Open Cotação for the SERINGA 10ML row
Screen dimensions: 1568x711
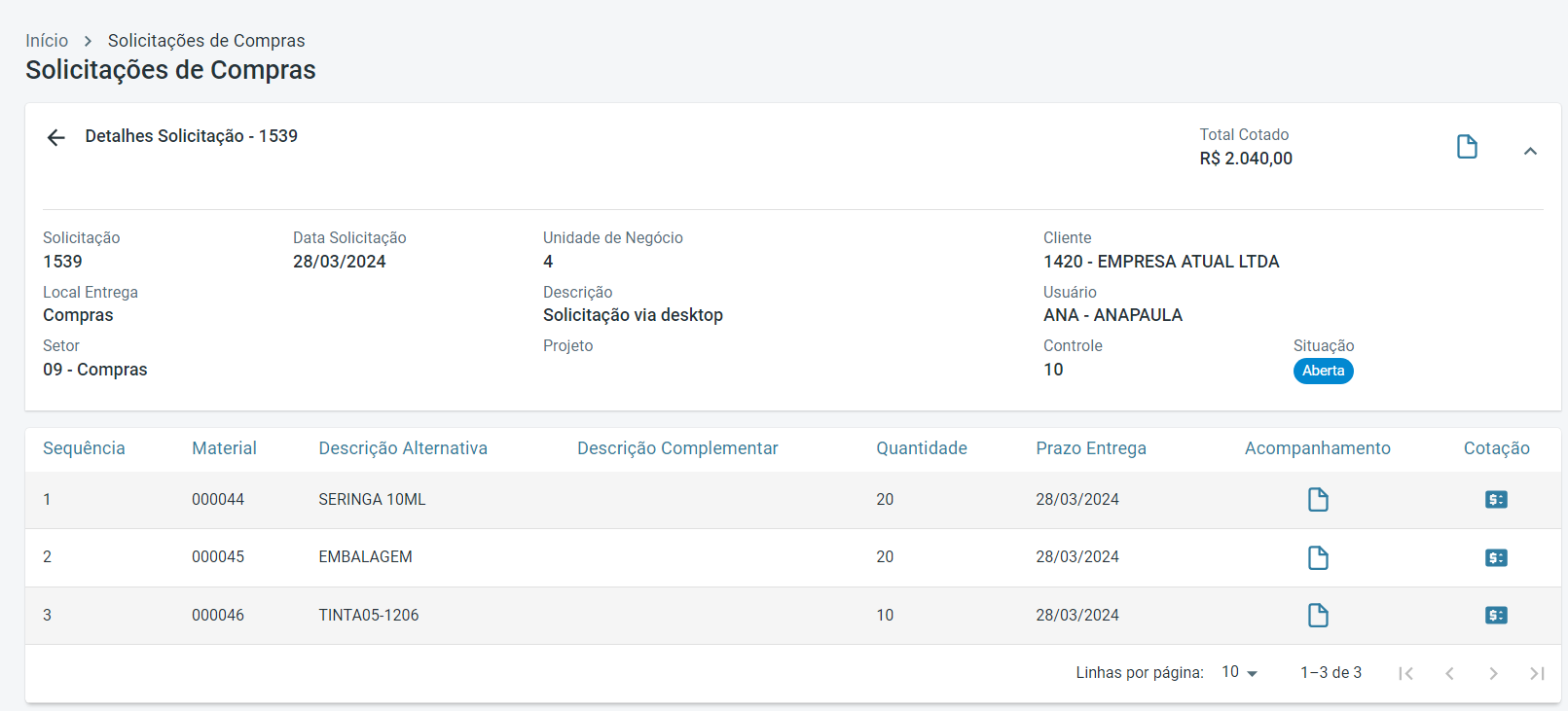pyautogui.click(x=1496, y=500)
